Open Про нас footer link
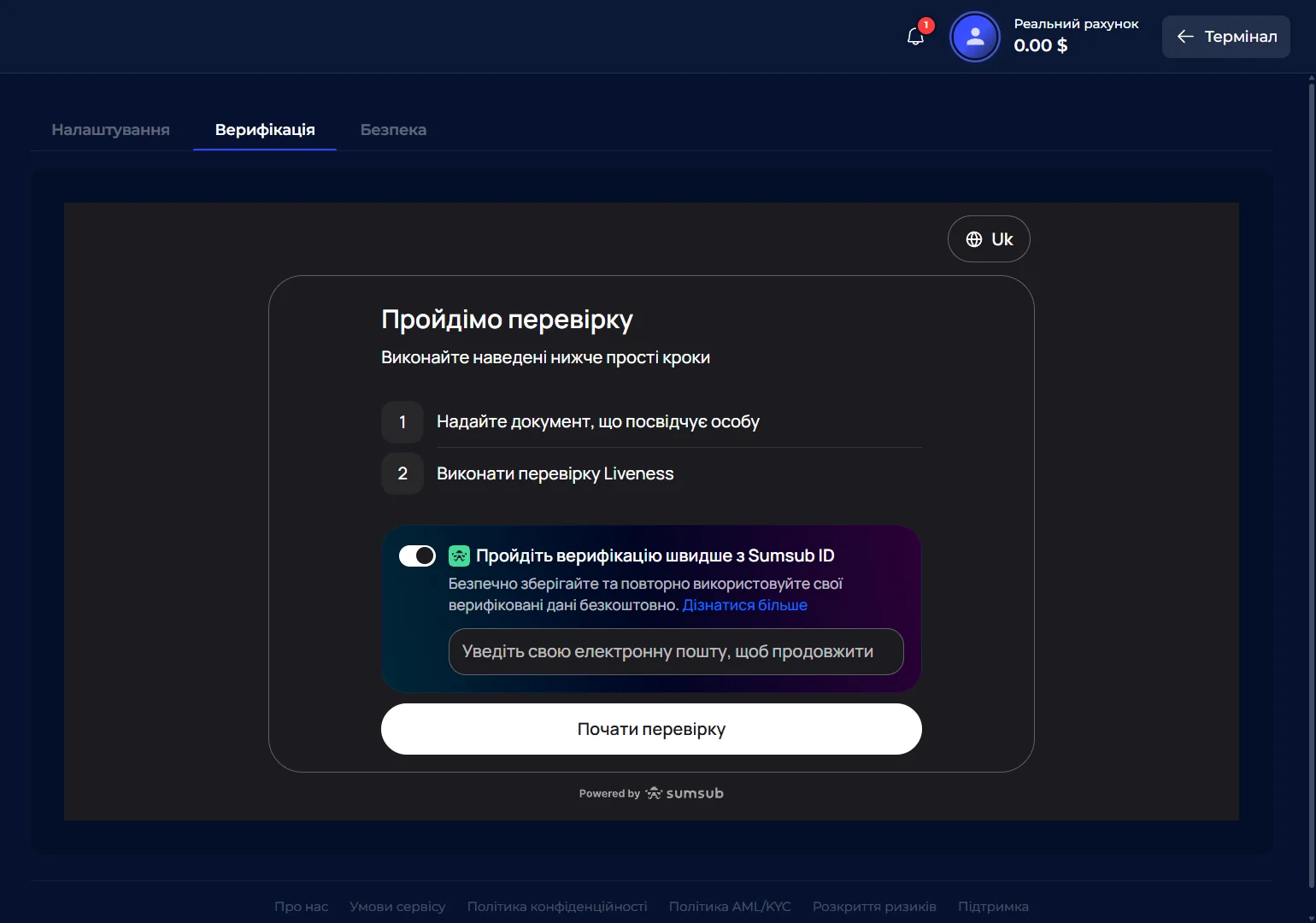 (301, 907)
